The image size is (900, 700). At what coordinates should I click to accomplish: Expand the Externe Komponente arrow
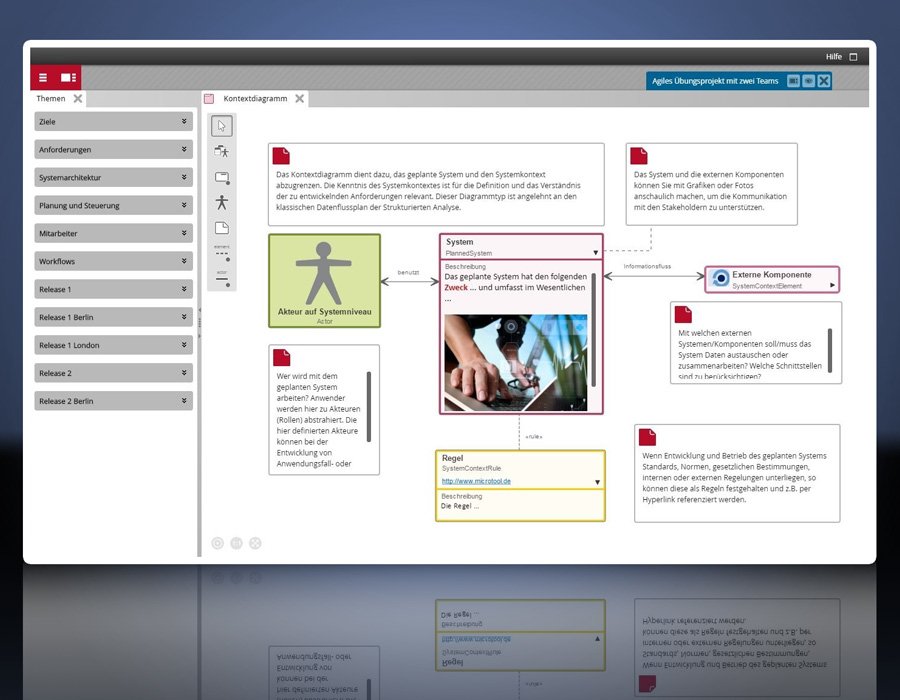pyautogui.click(x=832, y=285)
